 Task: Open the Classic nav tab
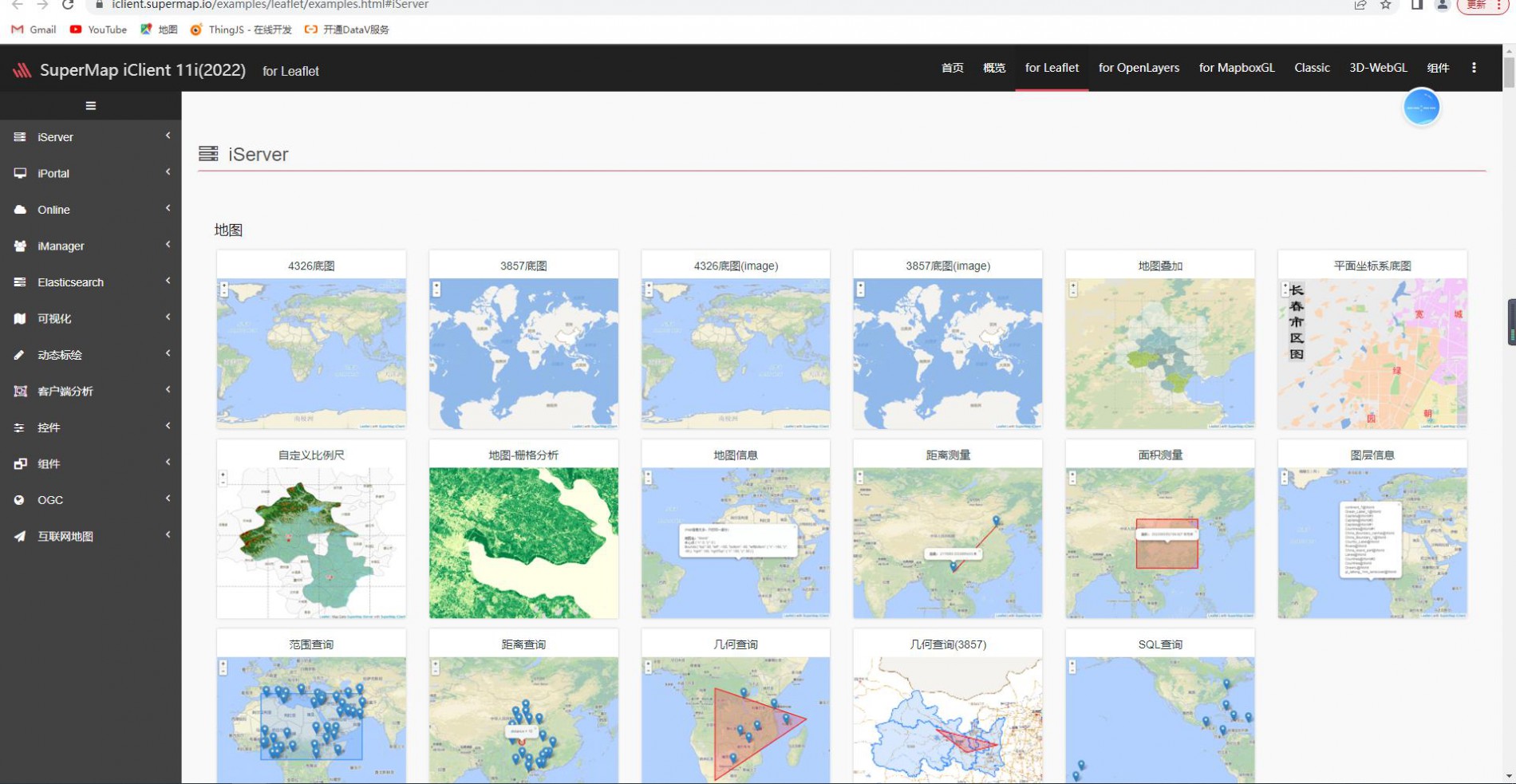pyautogui.click(x=1312, y=68)
